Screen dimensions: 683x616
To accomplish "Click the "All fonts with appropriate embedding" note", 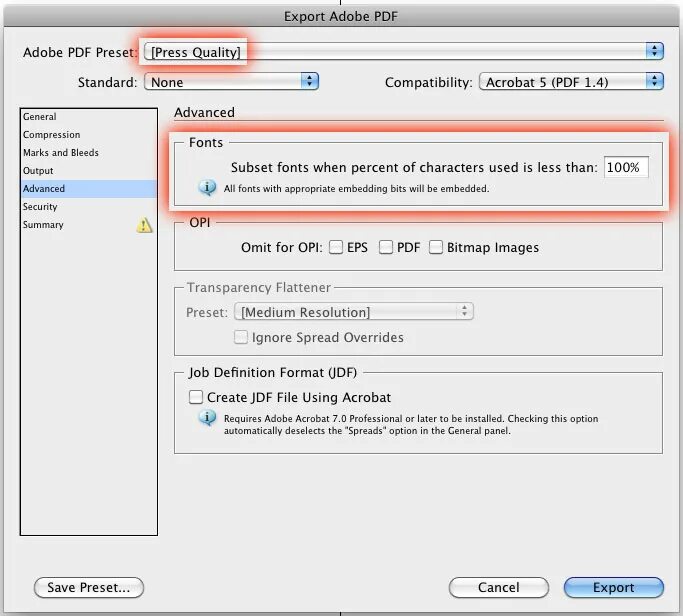I will (x=356, y=189).
